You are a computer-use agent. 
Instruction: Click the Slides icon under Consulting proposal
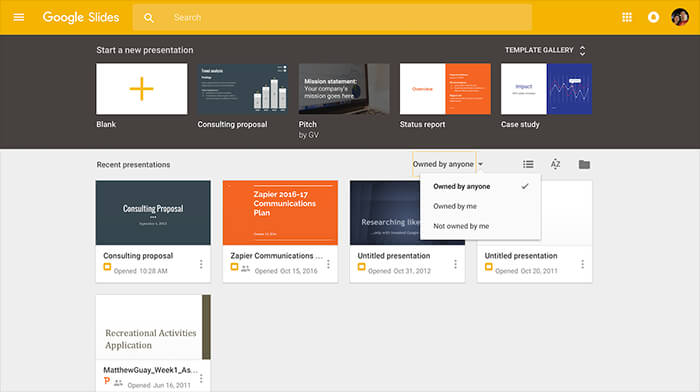(107, 267)
